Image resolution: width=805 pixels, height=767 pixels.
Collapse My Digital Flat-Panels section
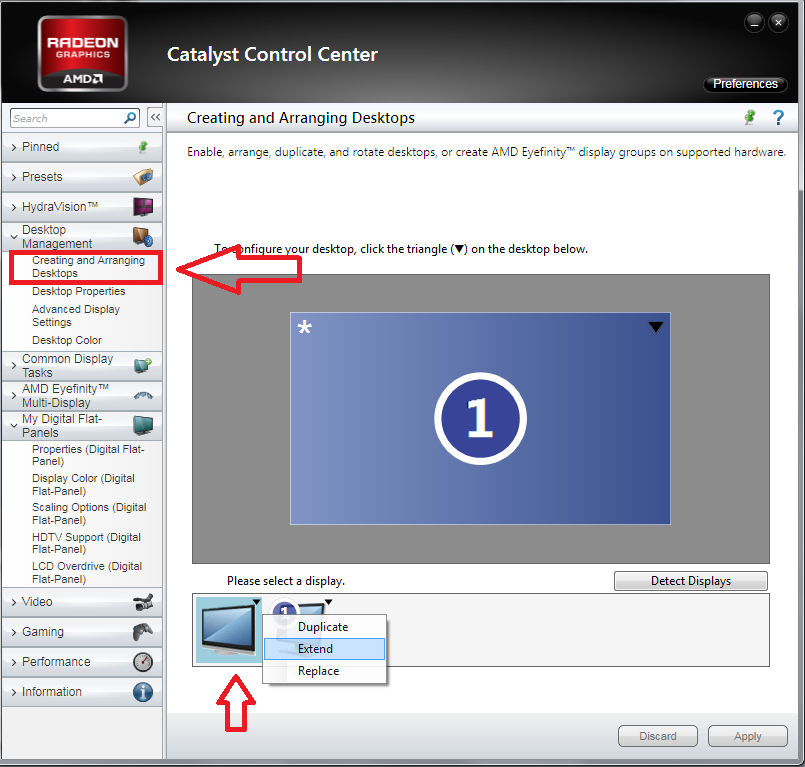tap(14, 426)
